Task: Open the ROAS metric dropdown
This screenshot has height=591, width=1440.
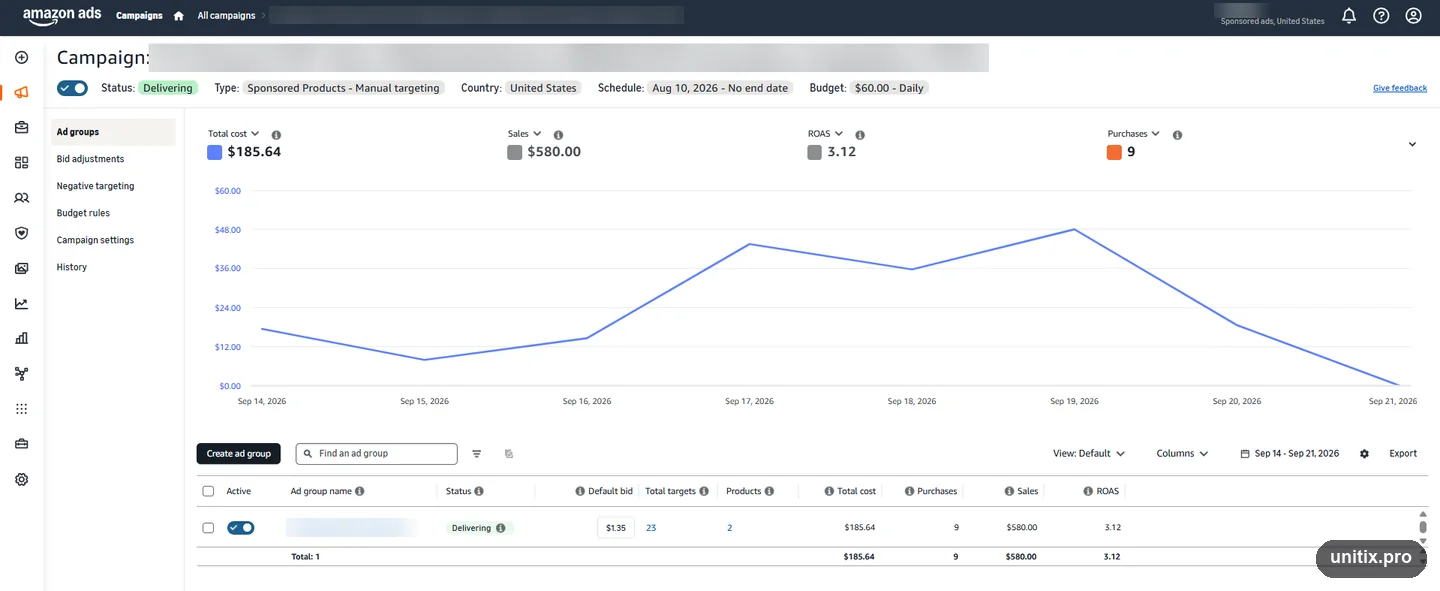Action: click(x=826, y=134)
